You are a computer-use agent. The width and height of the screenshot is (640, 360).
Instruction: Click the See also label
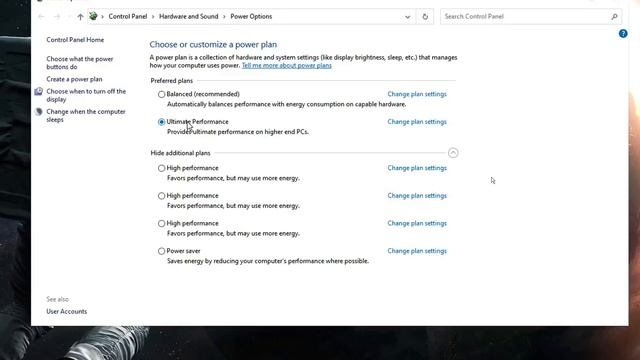pos(58,299)
